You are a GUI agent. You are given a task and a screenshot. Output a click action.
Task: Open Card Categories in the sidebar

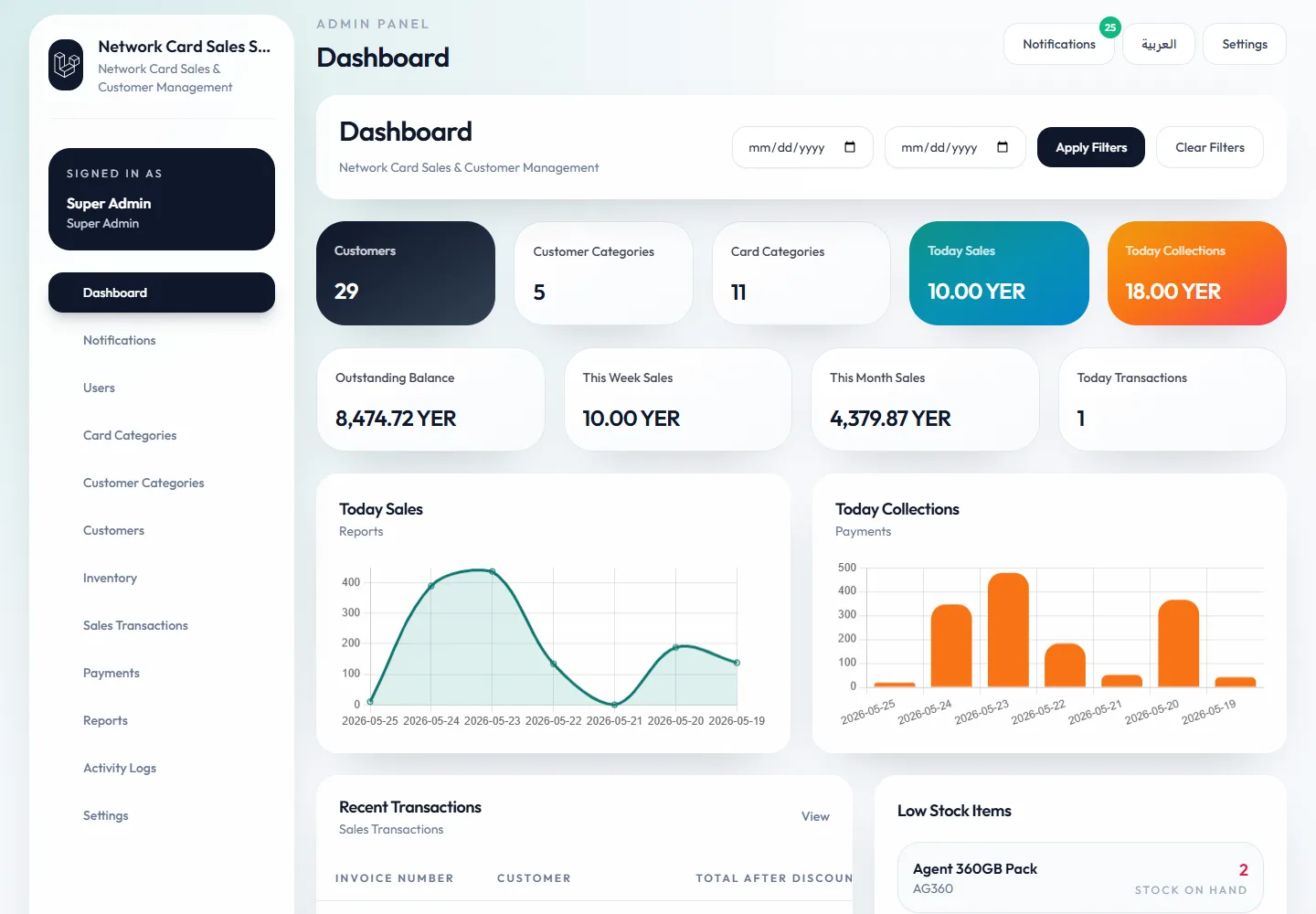(x=162, y=435)
